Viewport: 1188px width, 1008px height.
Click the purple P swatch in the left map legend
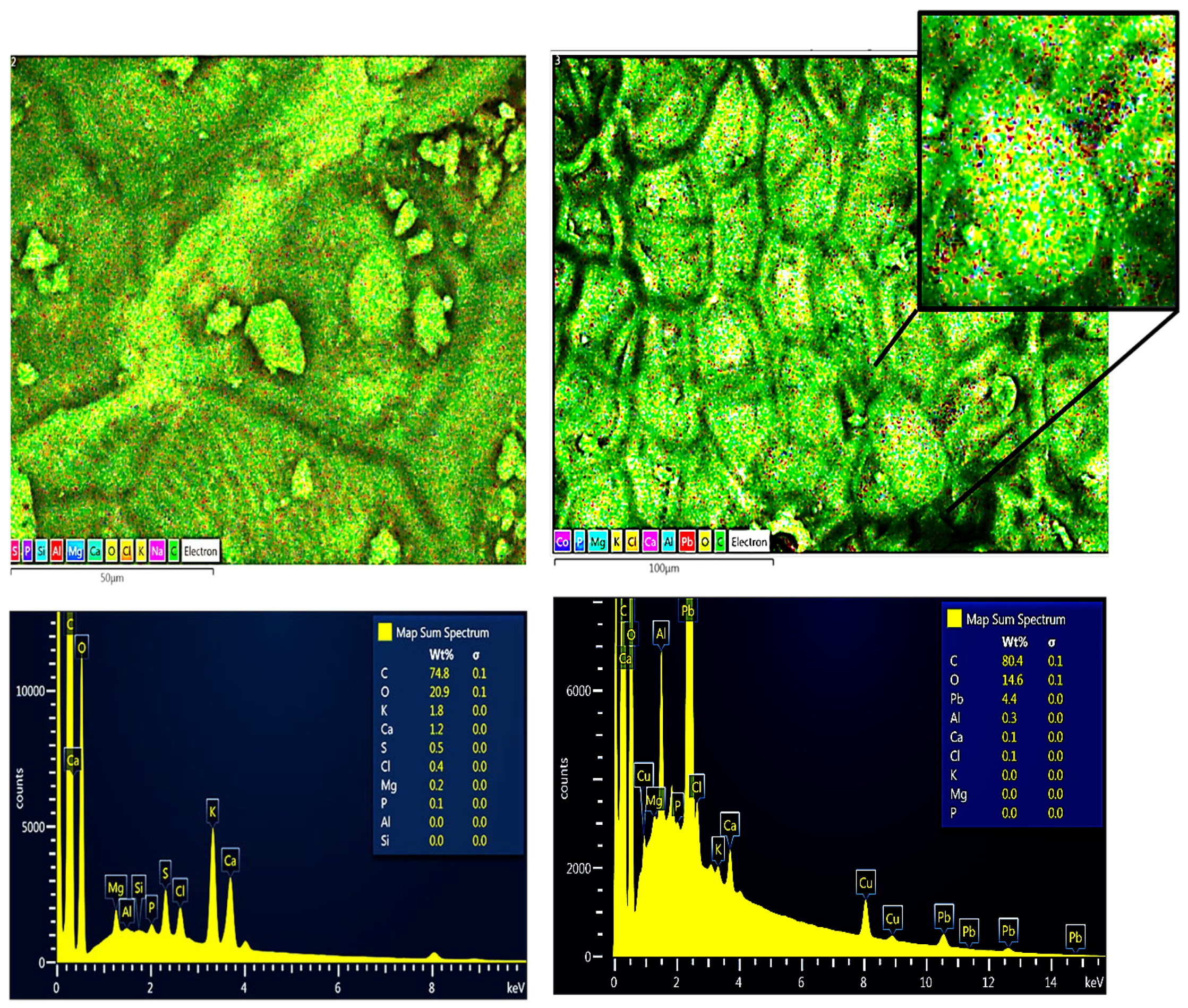point(27,551)
